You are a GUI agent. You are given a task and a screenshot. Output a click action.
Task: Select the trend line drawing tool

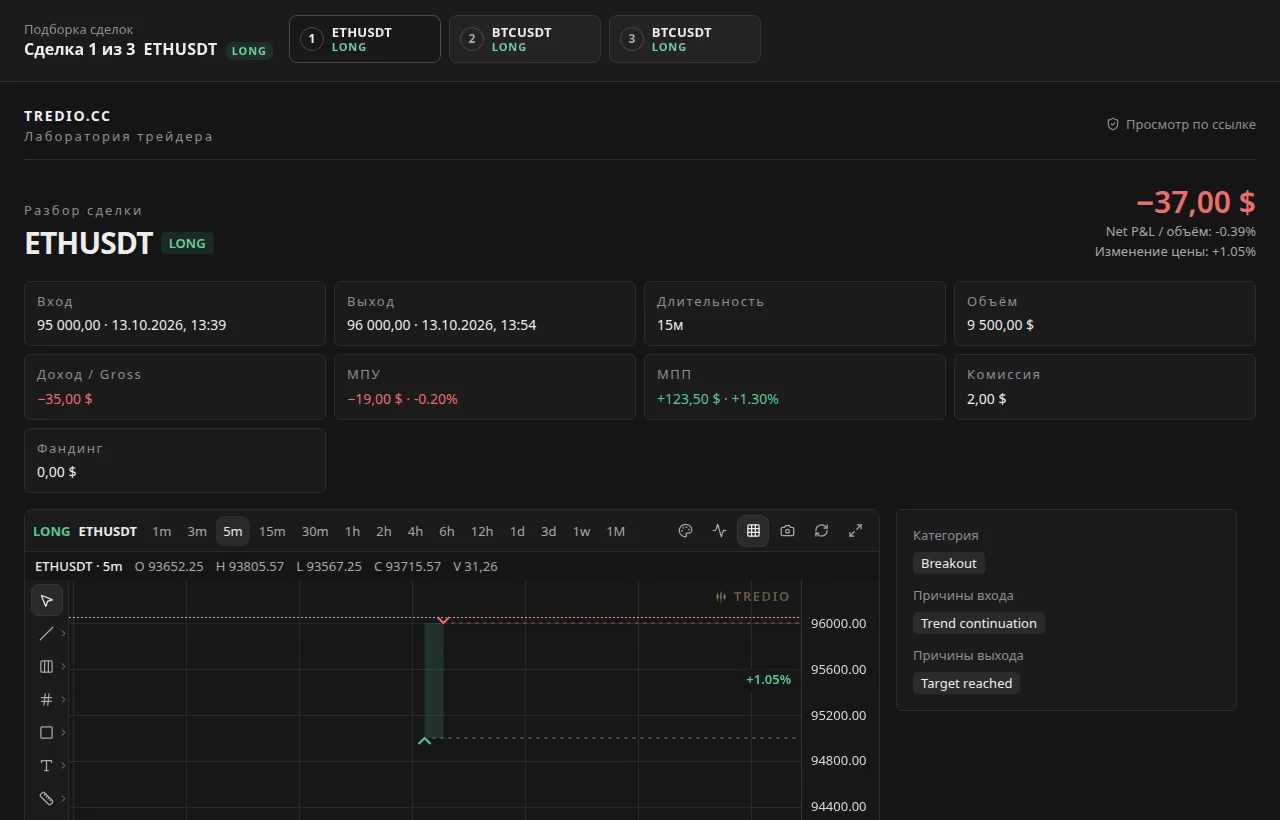(x=46, y=633)
